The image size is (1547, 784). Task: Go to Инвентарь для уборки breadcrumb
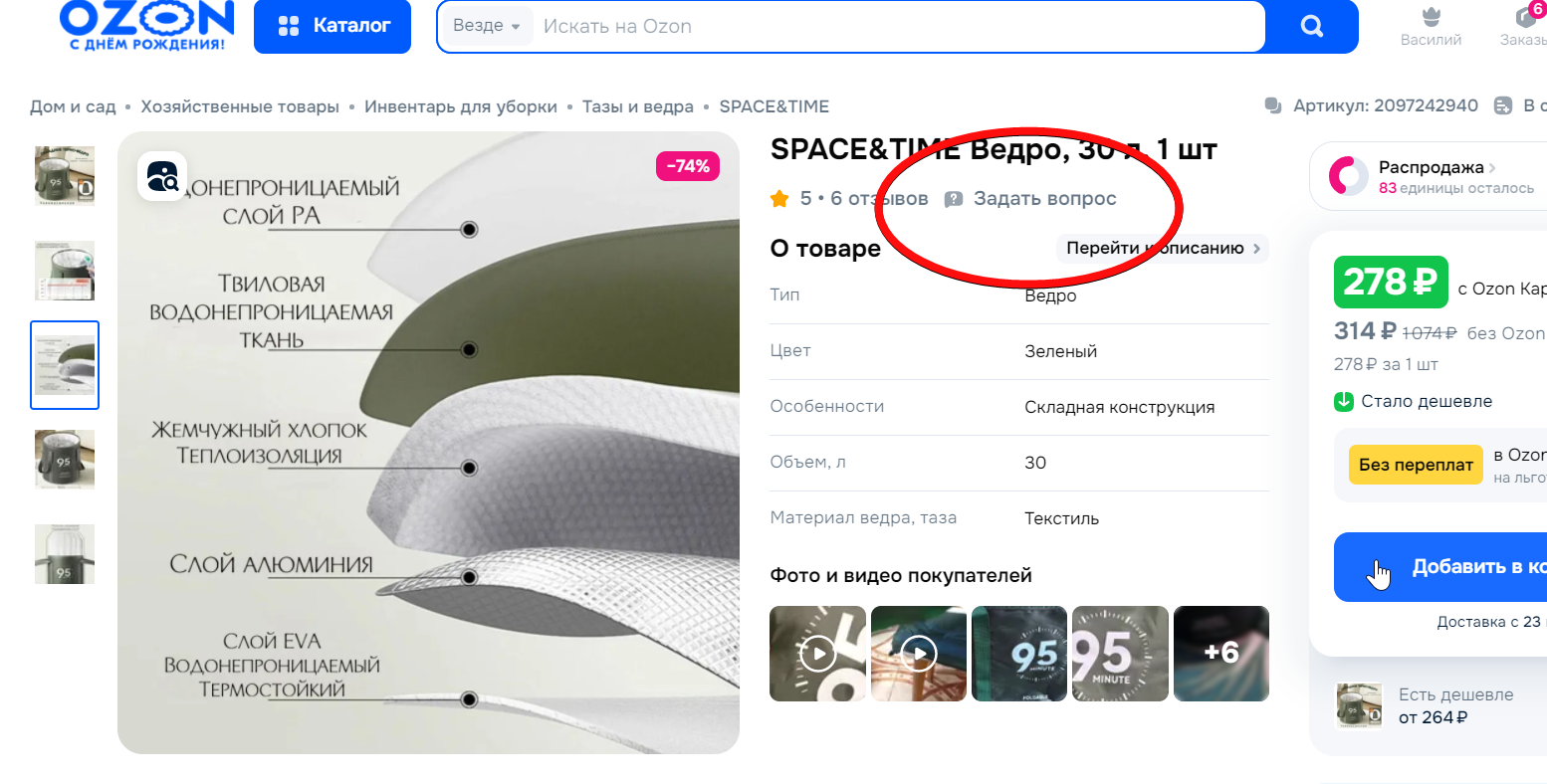(461, 106)
